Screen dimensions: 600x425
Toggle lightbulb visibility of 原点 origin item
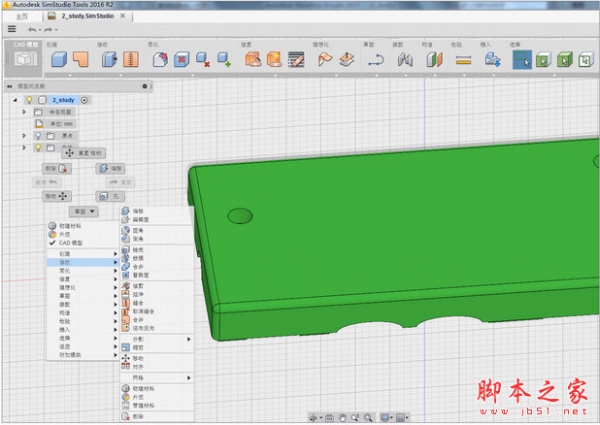pyautogui.click(x=38, y=135)
